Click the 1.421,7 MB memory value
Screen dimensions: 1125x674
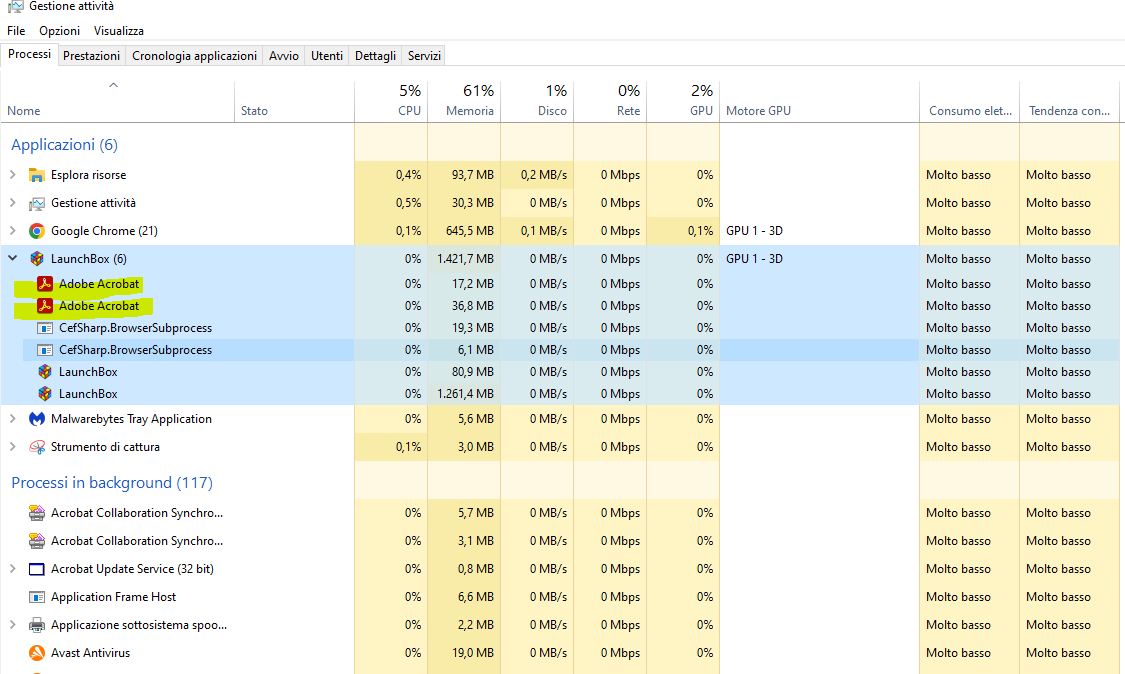pyautogui.click(x=466, y=259)
